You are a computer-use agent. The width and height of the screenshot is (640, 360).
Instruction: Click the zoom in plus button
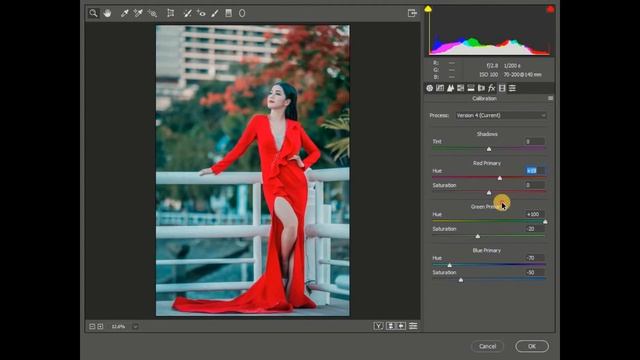pos(100,327)
